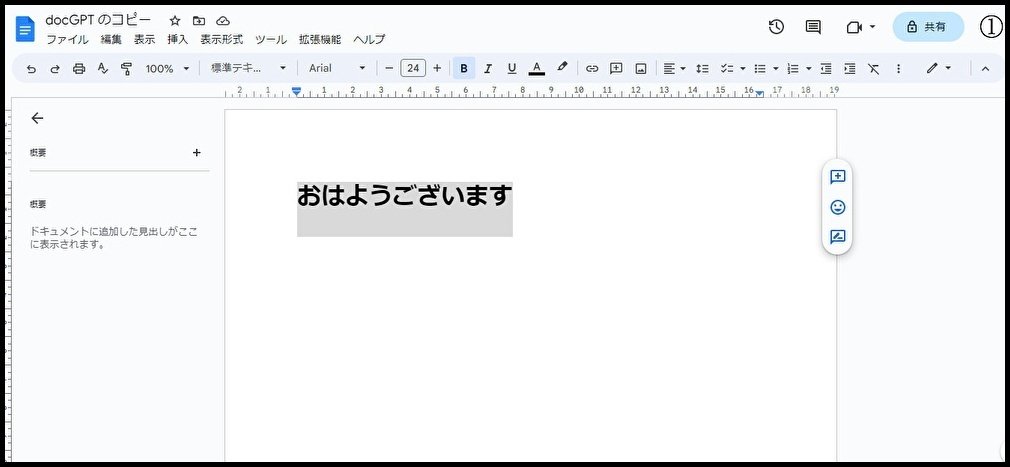Viewport: 1010px width, 467px height.
Task: Toggle the checklist formatting icon
Action: click(727, 68)
